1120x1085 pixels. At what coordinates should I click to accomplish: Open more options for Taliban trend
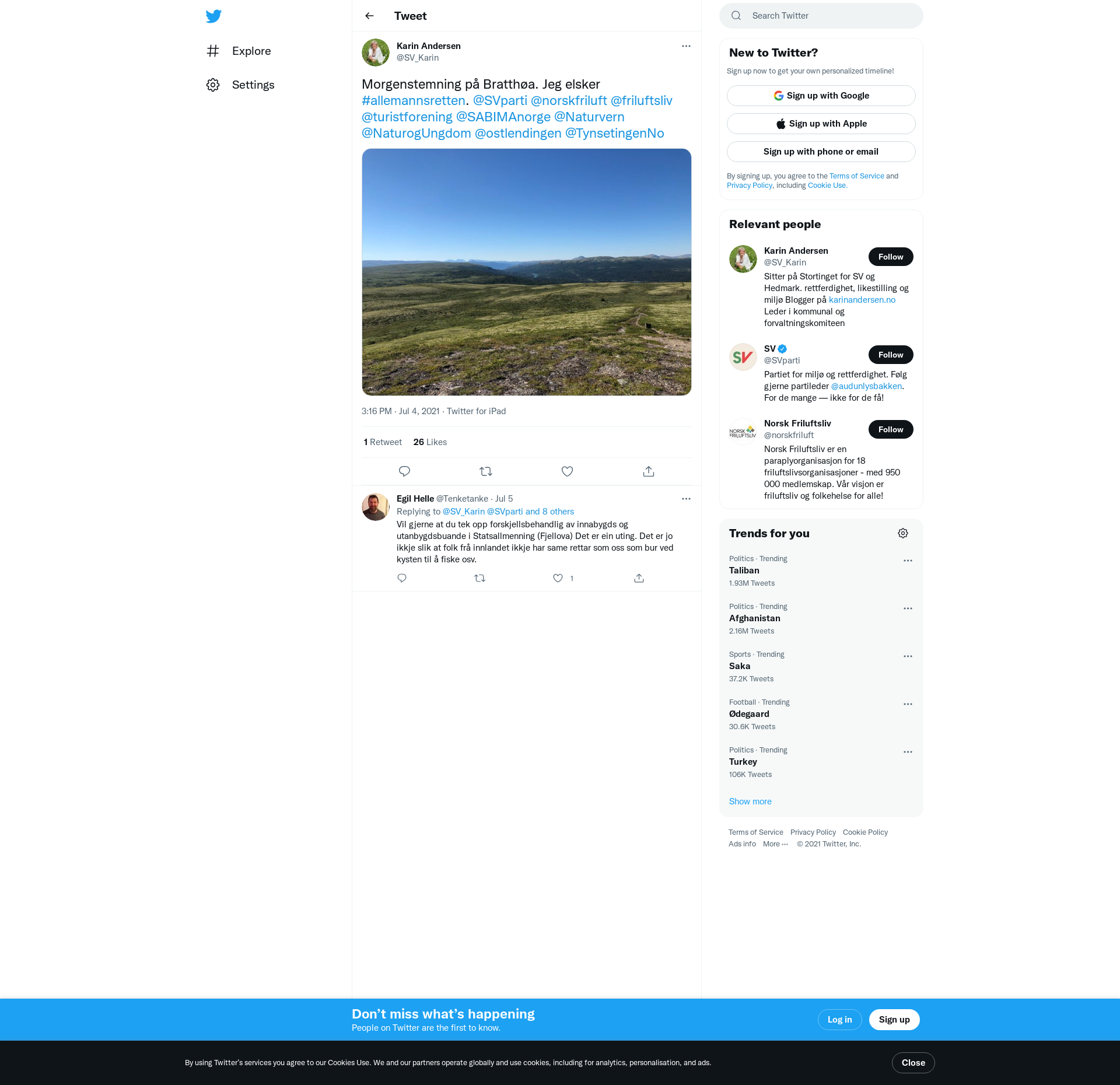pyautogui.click(x=908, y=561)
